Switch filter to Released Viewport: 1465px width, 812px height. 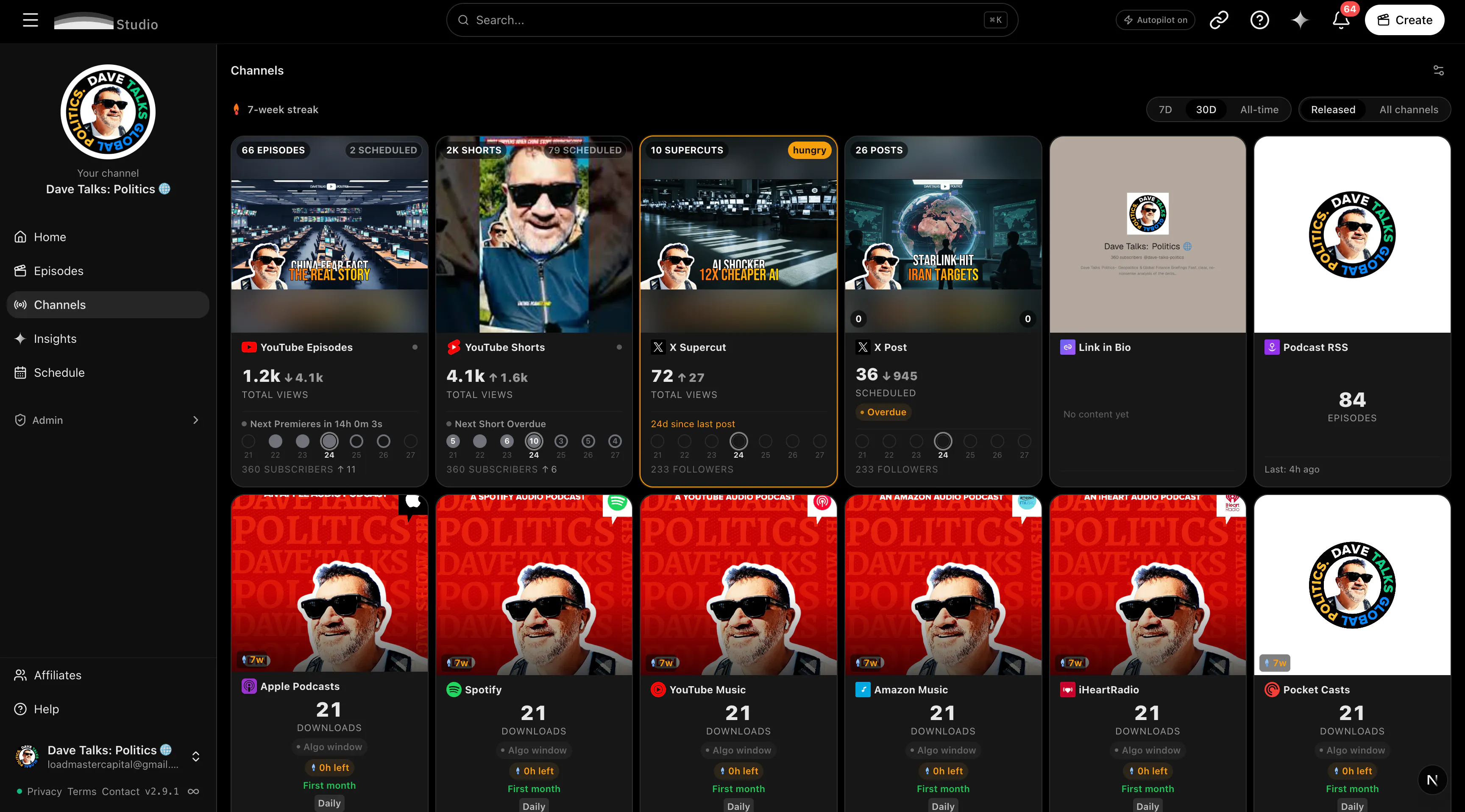click(1333, 109)
